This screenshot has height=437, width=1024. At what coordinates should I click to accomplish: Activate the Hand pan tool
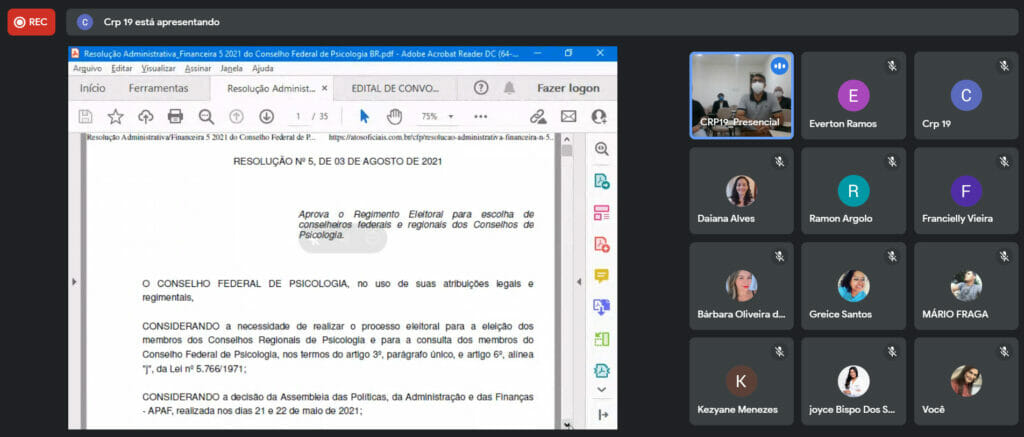pos(394,116)
